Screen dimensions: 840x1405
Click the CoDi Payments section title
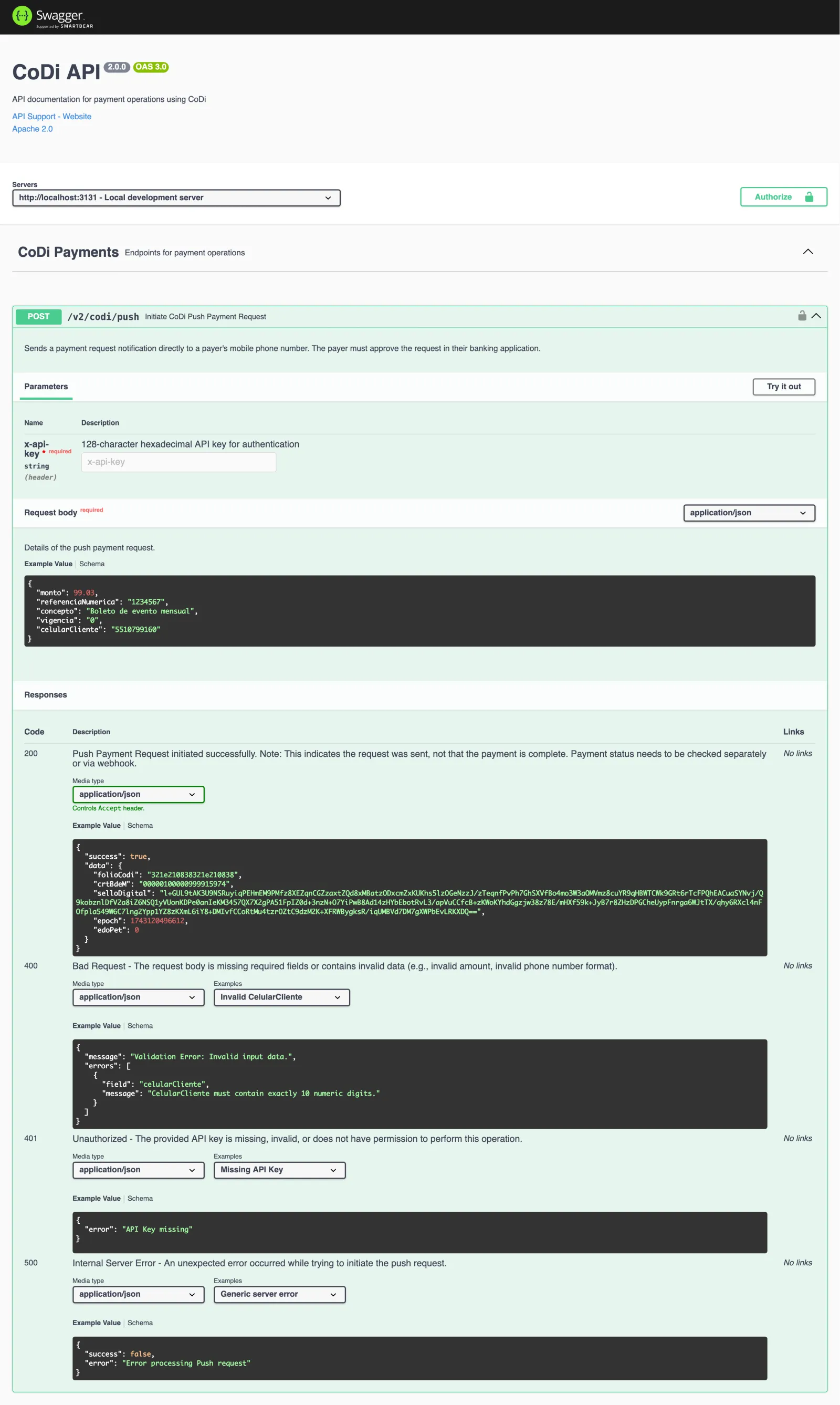tap(68, 252)
